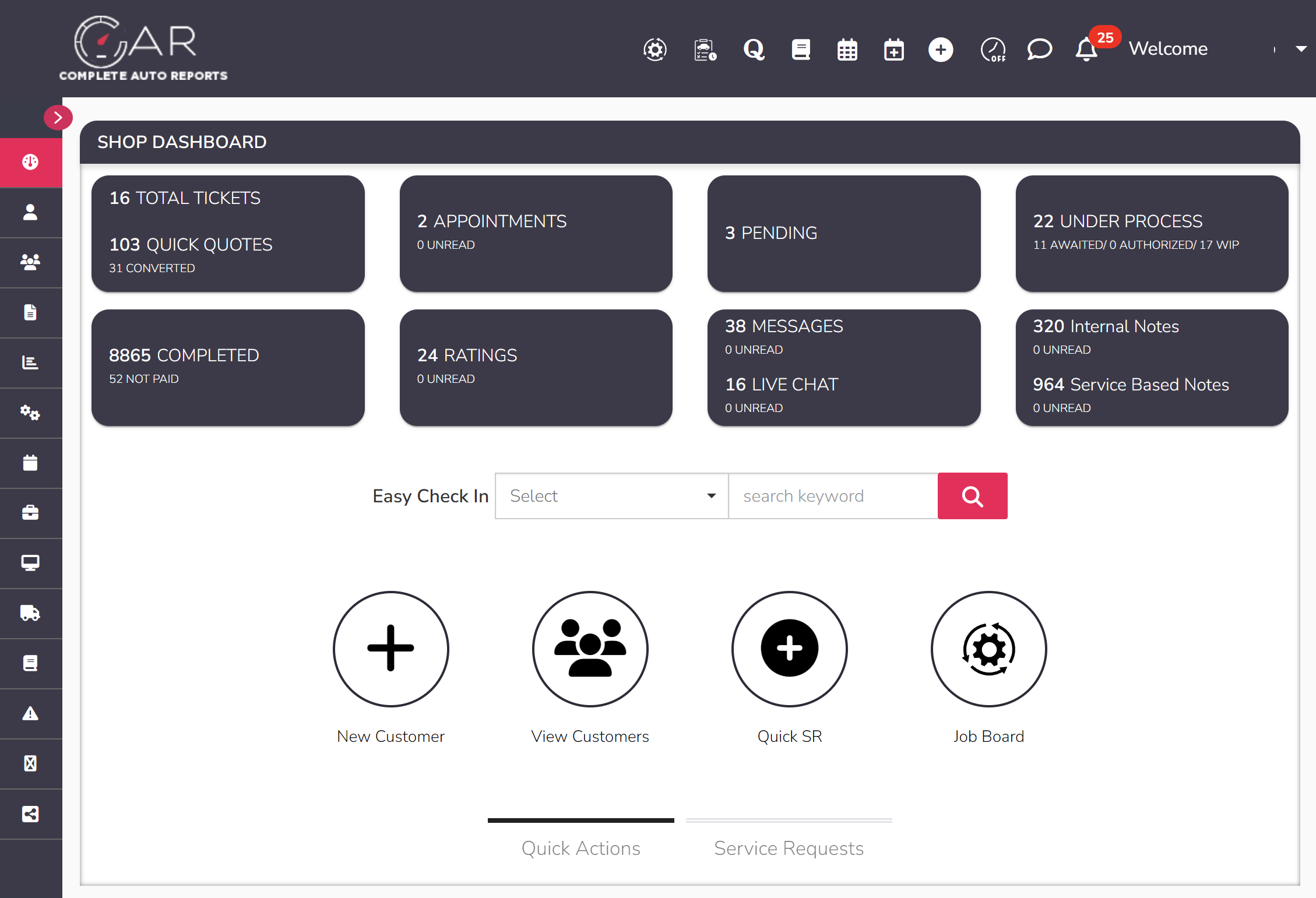Click the New Customer circular button
The image size is (1316, 898).
pyautogui.click(x=390, y=649)
